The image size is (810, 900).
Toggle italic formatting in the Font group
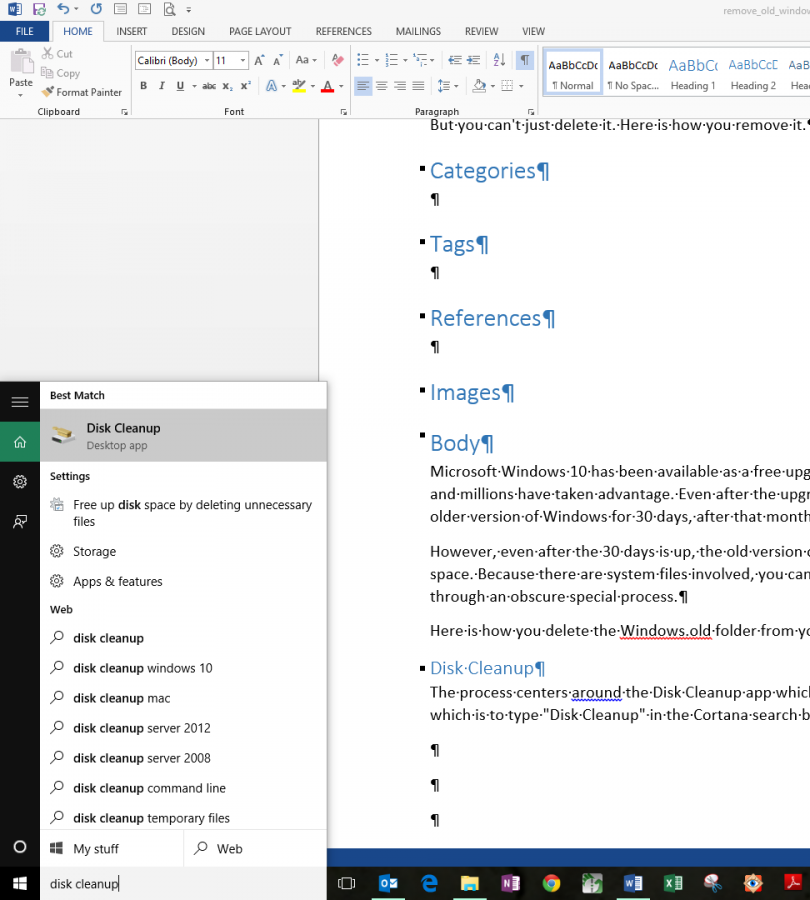coord(162,85)
